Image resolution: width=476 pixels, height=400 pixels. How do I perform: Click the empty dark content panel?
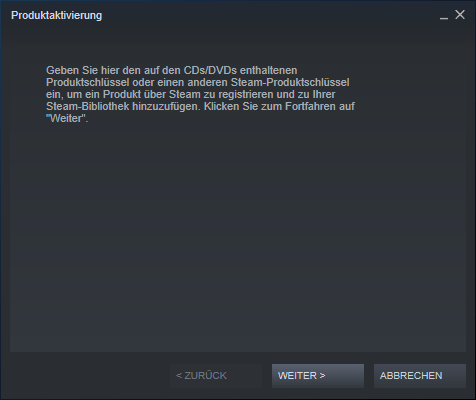click(238, 237)
